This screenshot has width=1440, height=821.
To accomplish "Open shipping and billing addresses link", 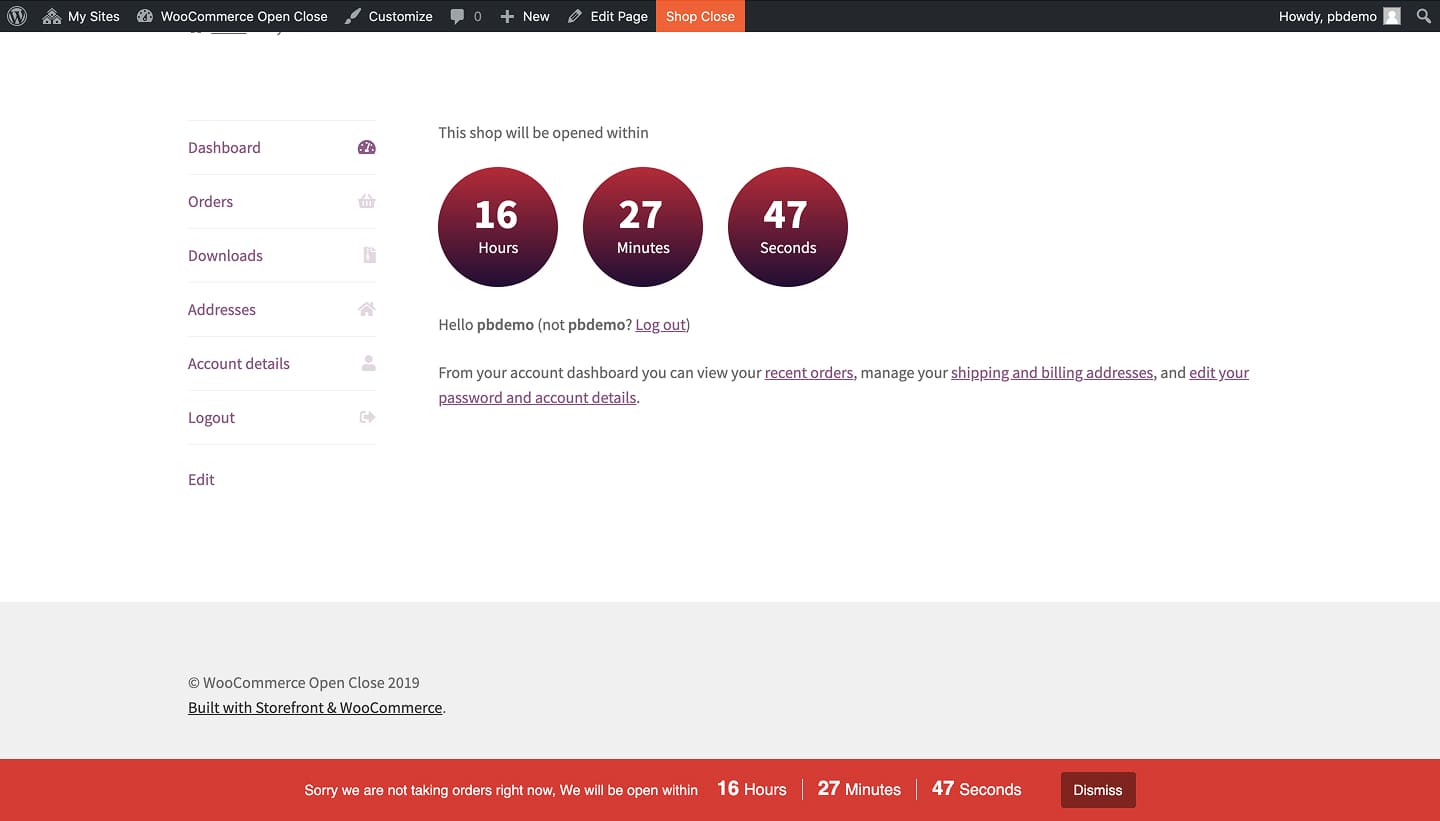I will click(x=1052, y=372).
